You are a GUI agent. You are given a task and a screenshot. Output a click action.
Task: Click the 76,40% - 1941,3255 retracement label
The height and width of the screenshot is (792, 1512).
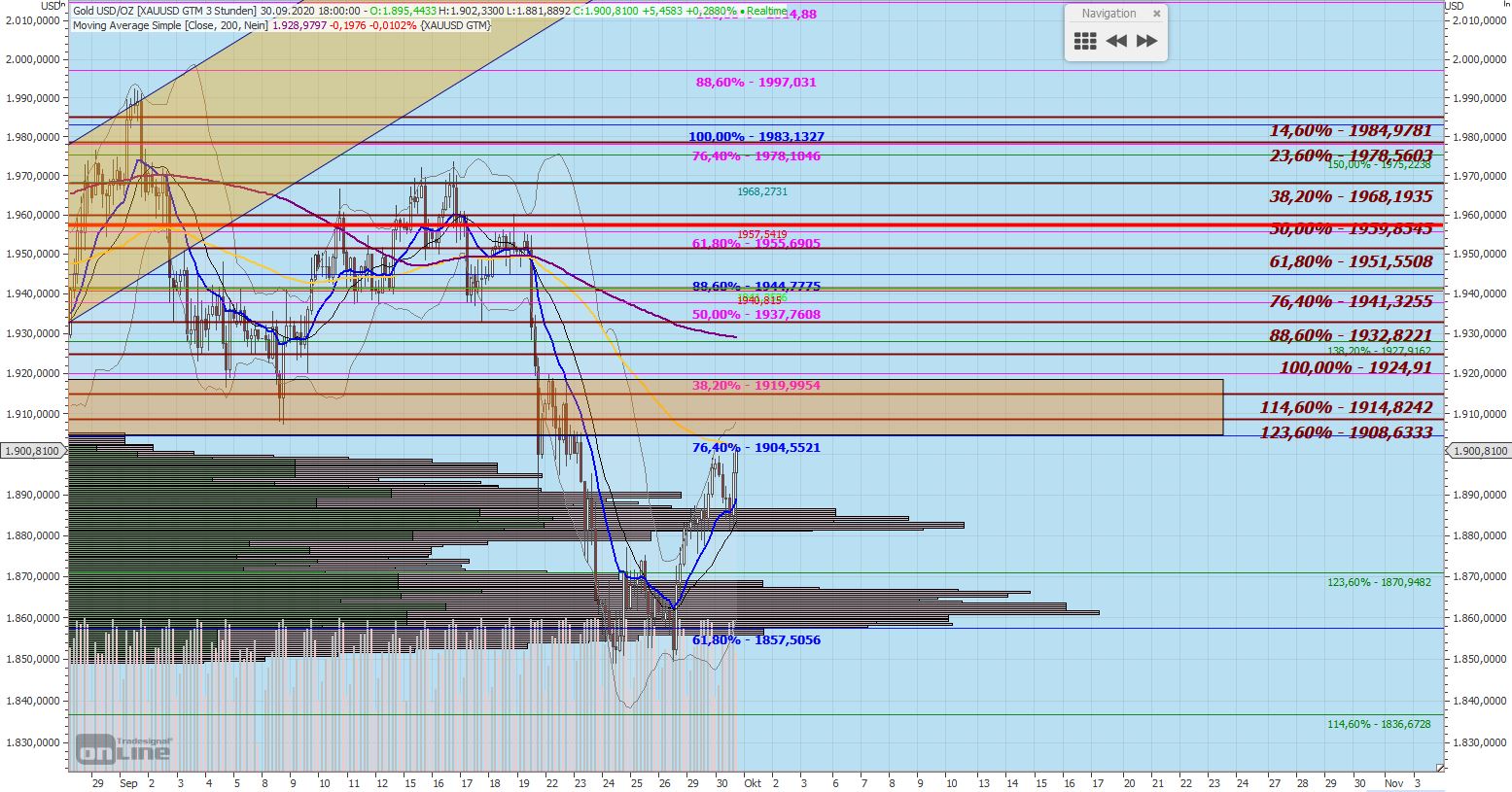pyautogui.click(x=1352, y=301)
